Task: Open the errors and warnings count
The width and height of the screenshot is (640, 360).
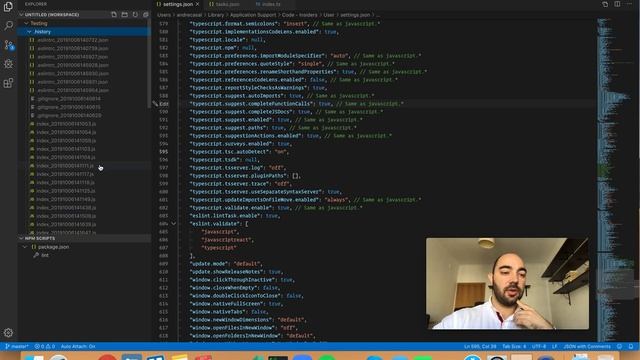Action: (45, 346)
